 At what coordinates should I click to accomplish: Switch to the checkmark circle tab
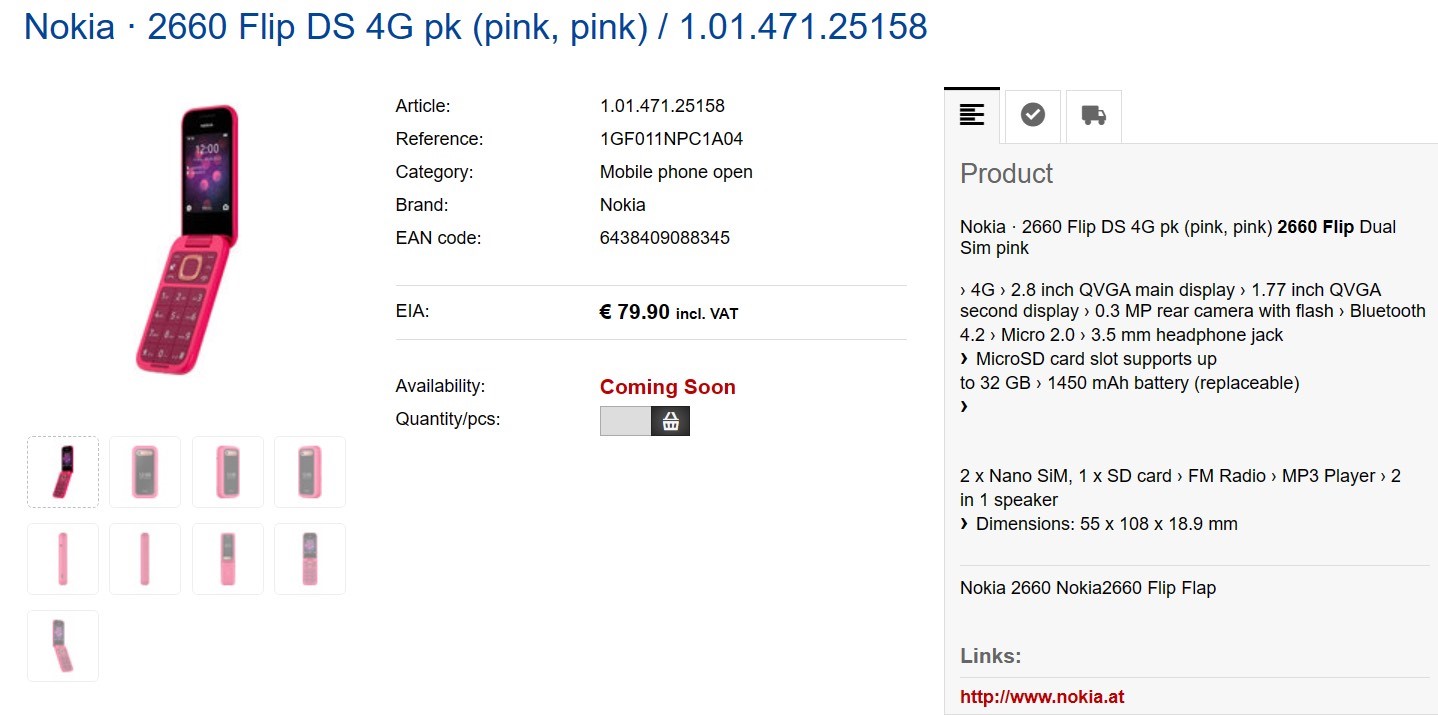1033,116
